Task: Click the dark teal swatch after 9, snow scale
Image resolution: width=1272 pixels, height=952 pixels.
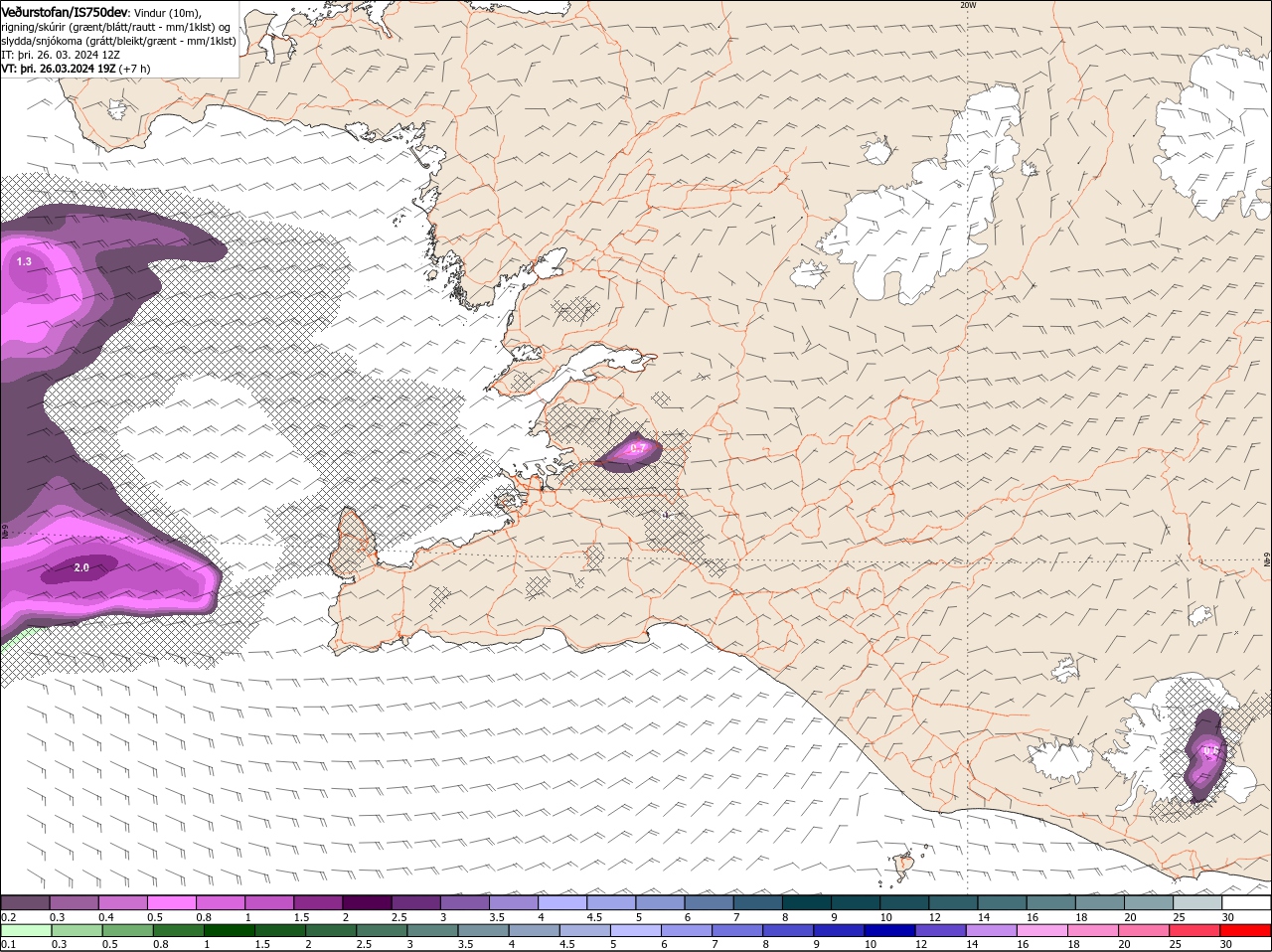Action: [856, 902]
